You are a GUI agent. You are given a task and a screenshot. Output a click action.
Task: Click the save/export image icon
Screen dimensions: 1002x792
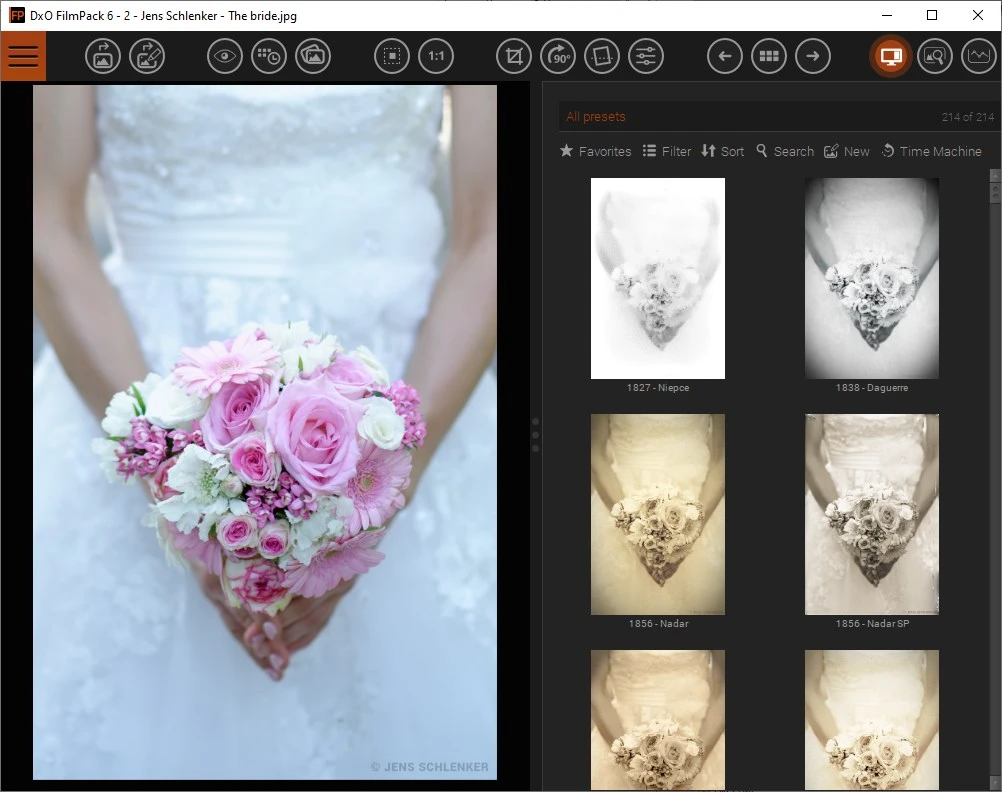pos(148,56)
